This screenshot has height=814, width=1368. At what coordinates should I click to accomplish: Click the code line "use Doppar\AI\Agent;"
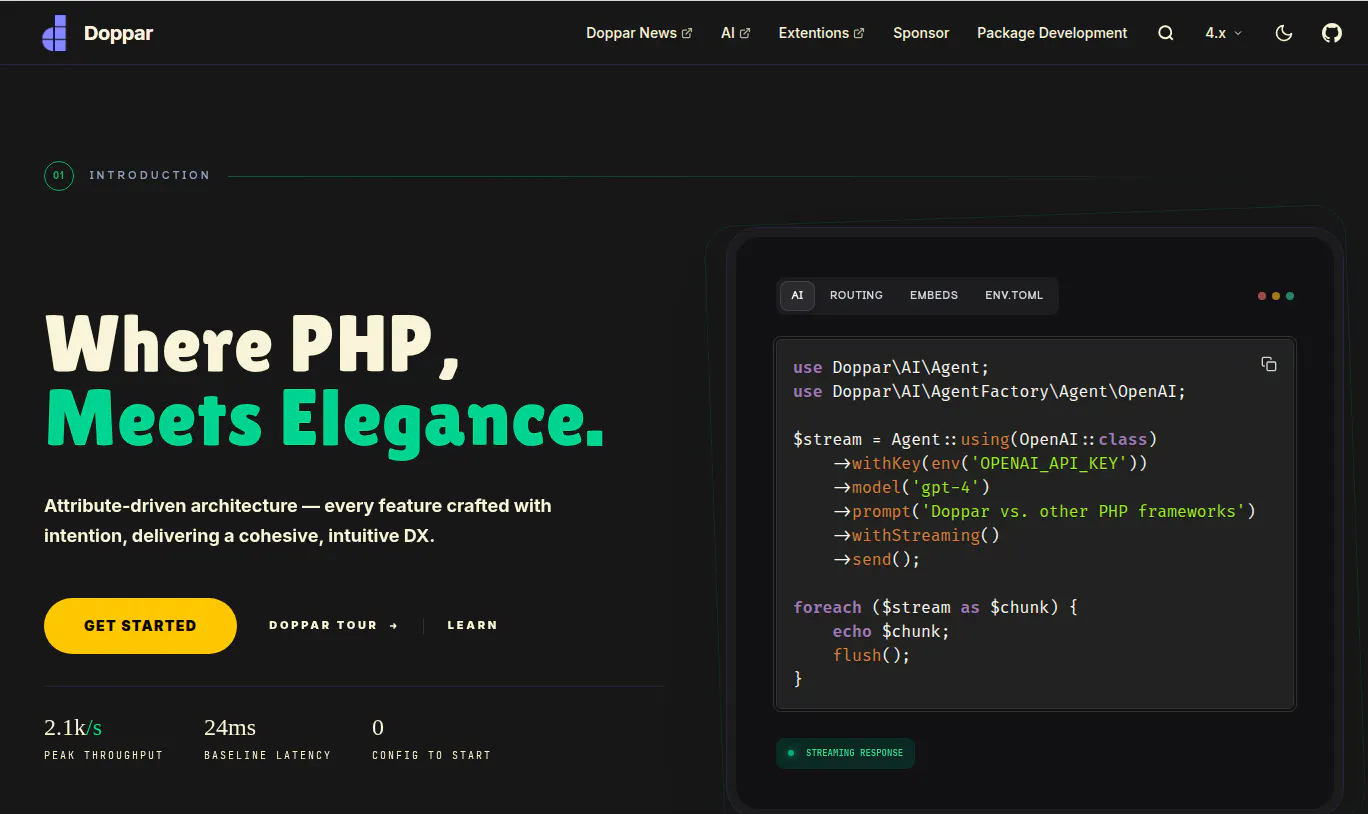click(x=891, y=368)
